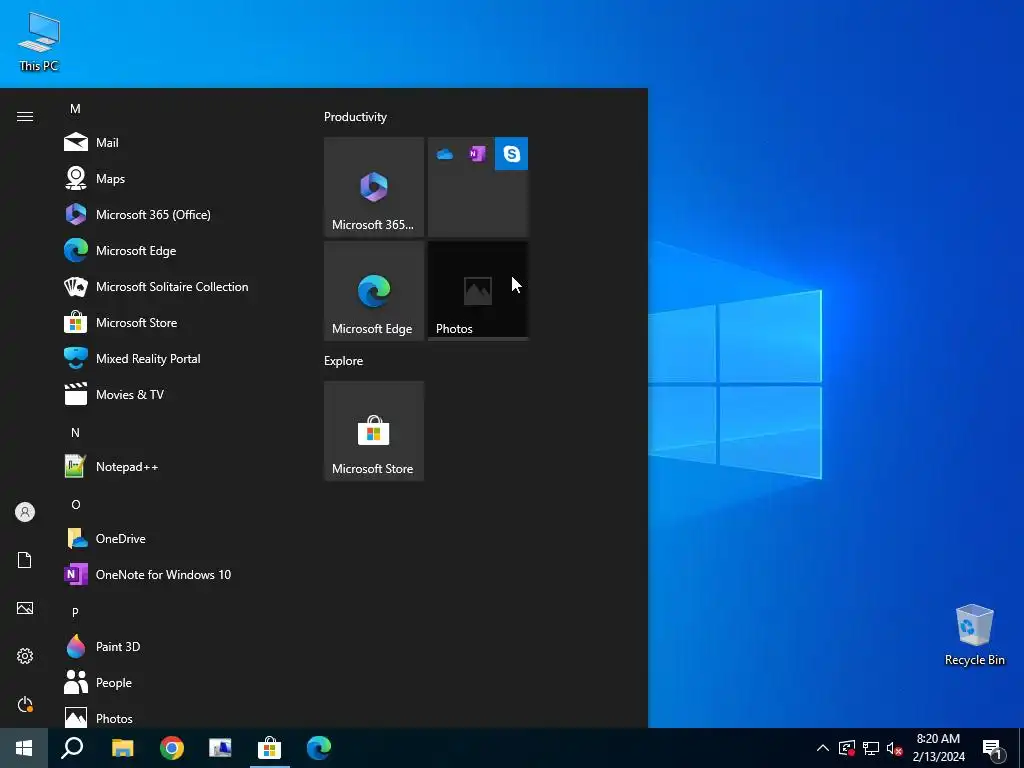This screenshot has width=1024, height=768.
Task: Open Paint 3D
Action: tap(174, 646)
